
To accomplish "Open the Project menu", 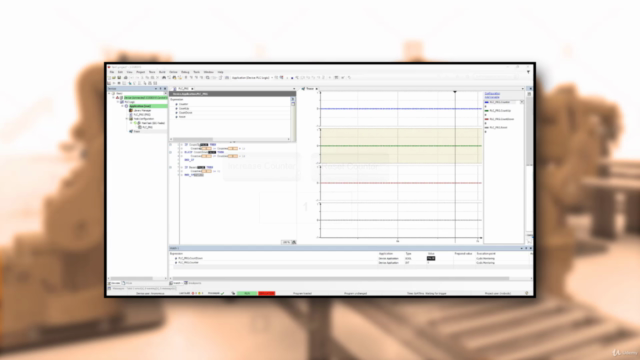I will (x=140, y=72).
